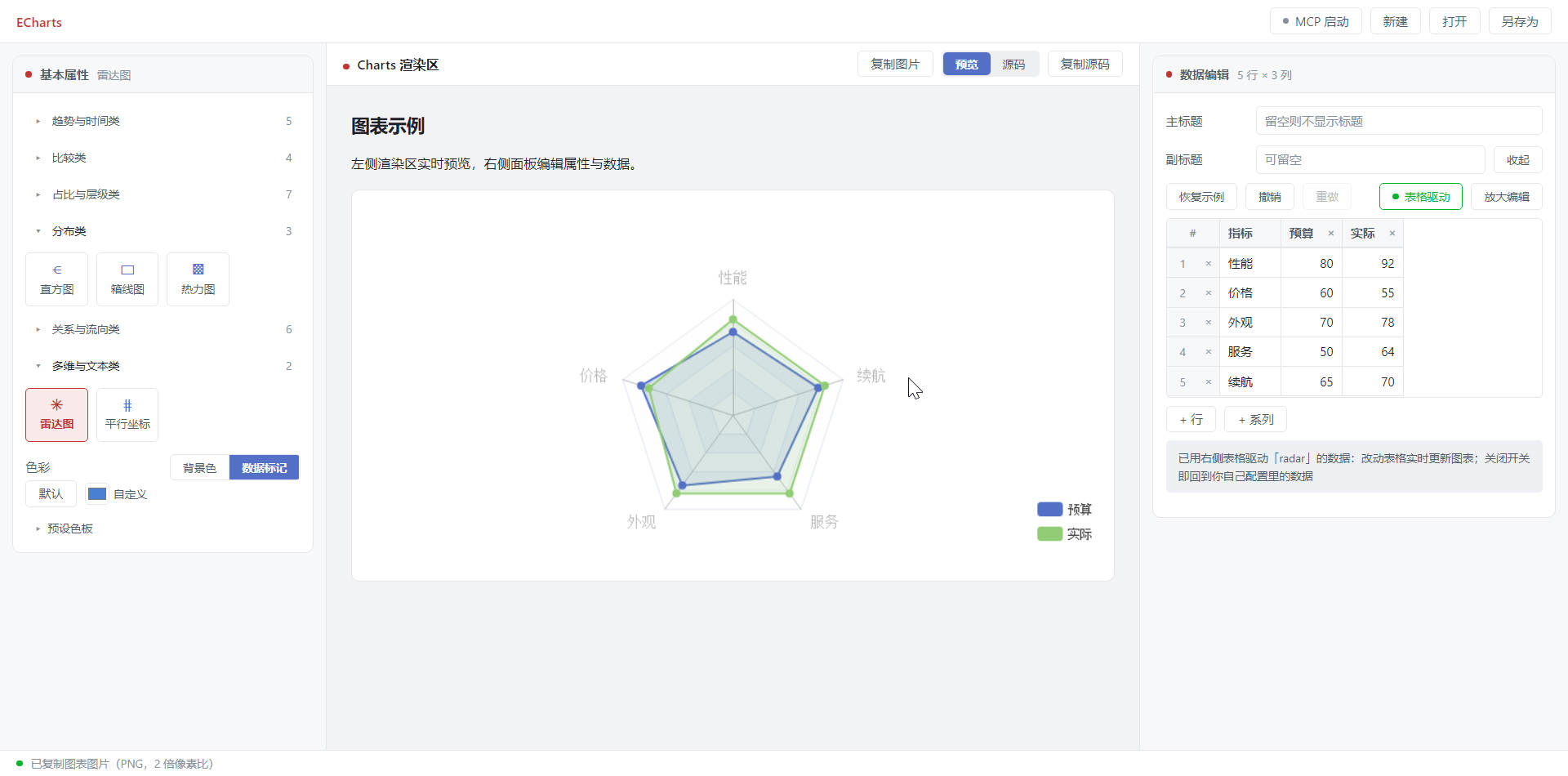Delete the 预算 column with its × icon
The height and width of the screenshot is (776, 1568).
point(1331,234)
